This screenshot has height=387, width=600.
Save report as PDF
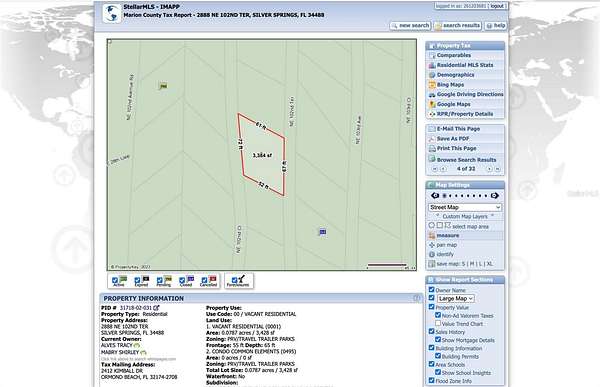point(453,139)
